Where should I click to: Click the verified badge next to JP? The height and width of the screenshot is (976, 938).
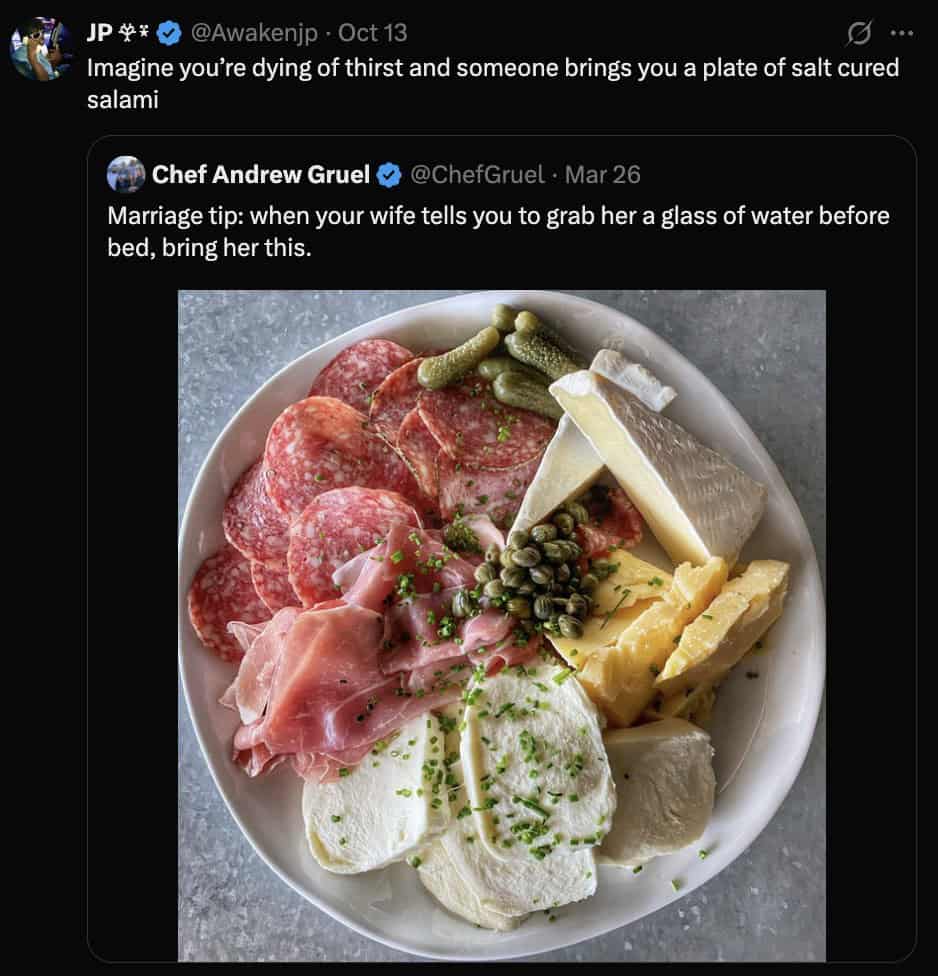coord(170,33)
